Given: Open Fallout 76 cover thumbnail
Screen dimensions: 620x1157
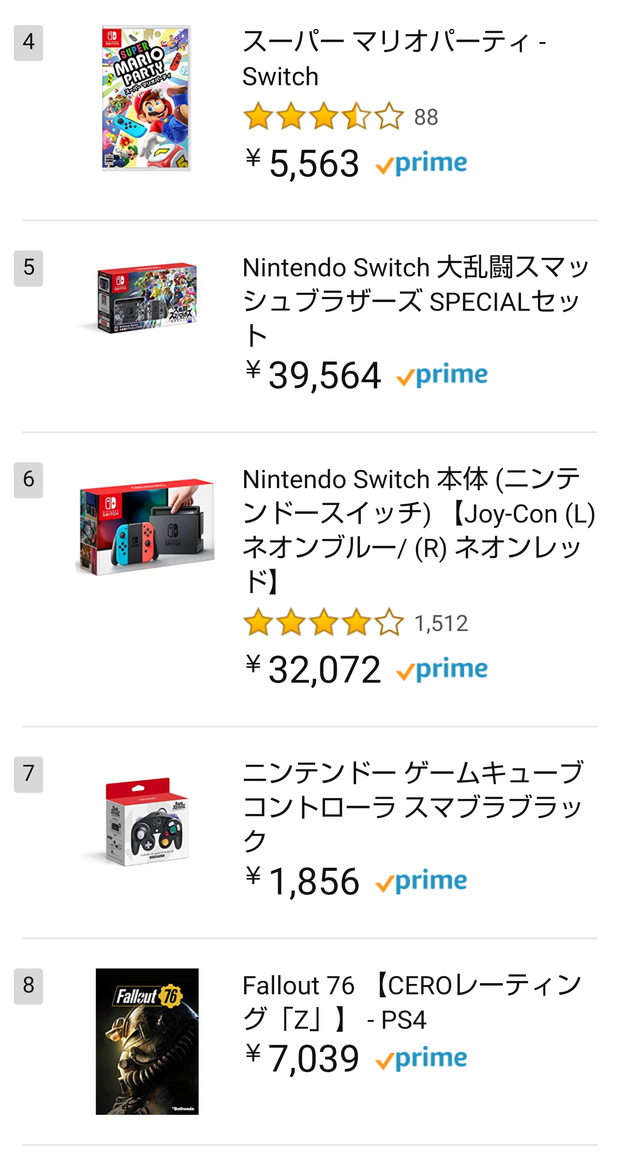Looking at the screenshot, I should coord(147,1041).
